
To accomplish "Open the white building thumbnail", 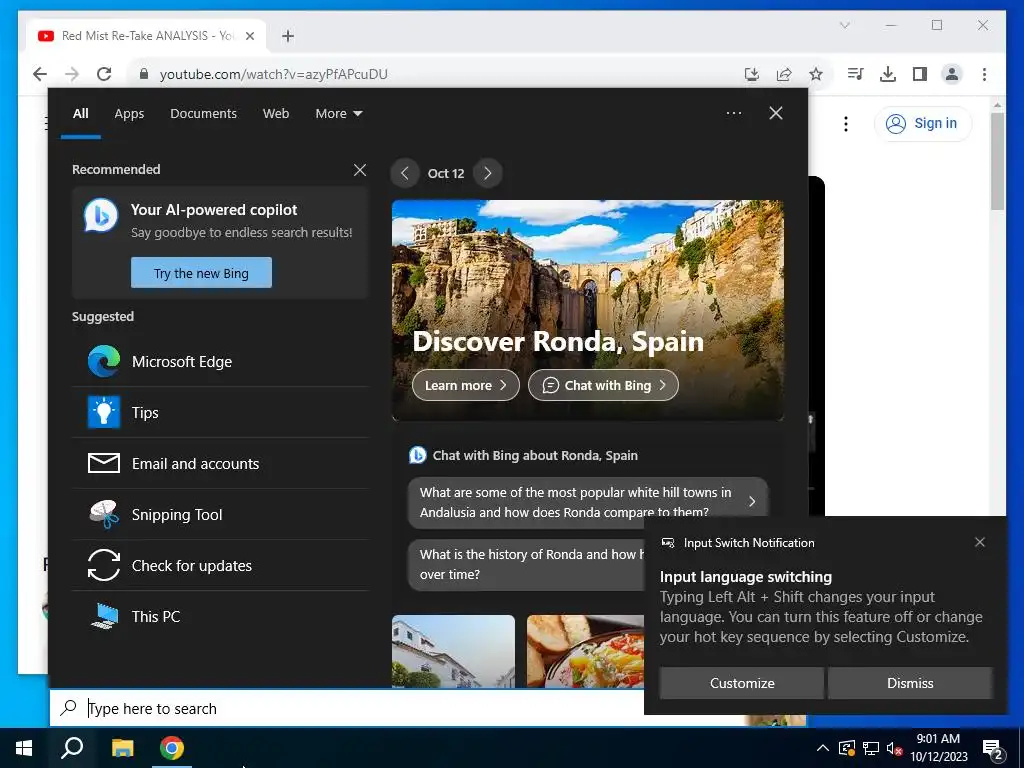I will tap(453, 651).
